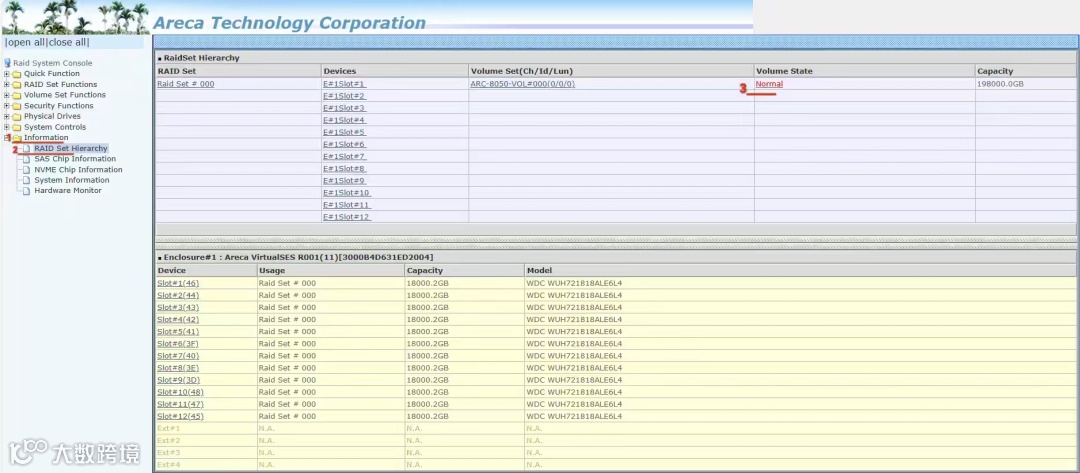The height and width of the screenshot is (473, 1080).
Task: Click the SAS Chip Information page icon
Action: (x=26, y=159)
